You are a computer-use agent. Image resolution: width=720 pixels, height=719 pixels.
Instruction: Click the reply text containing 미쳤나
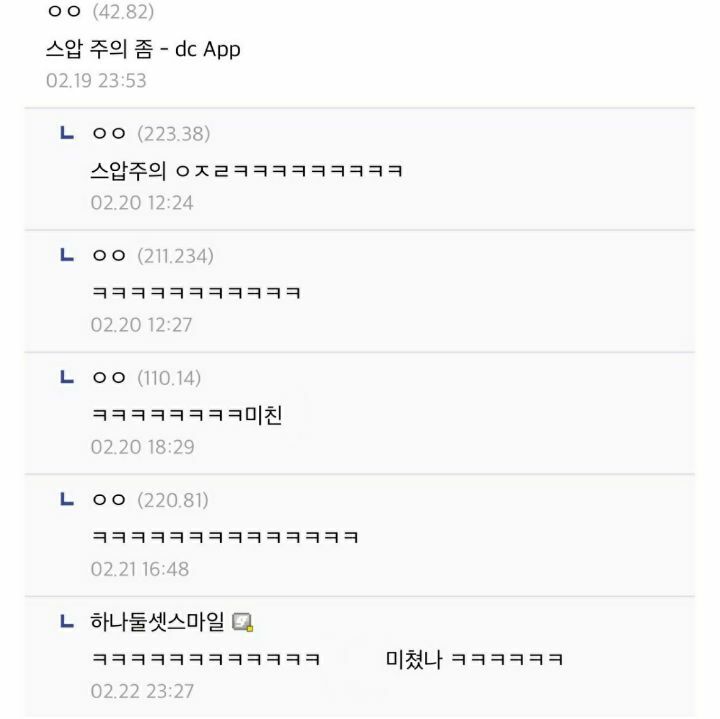pos(327,659)
